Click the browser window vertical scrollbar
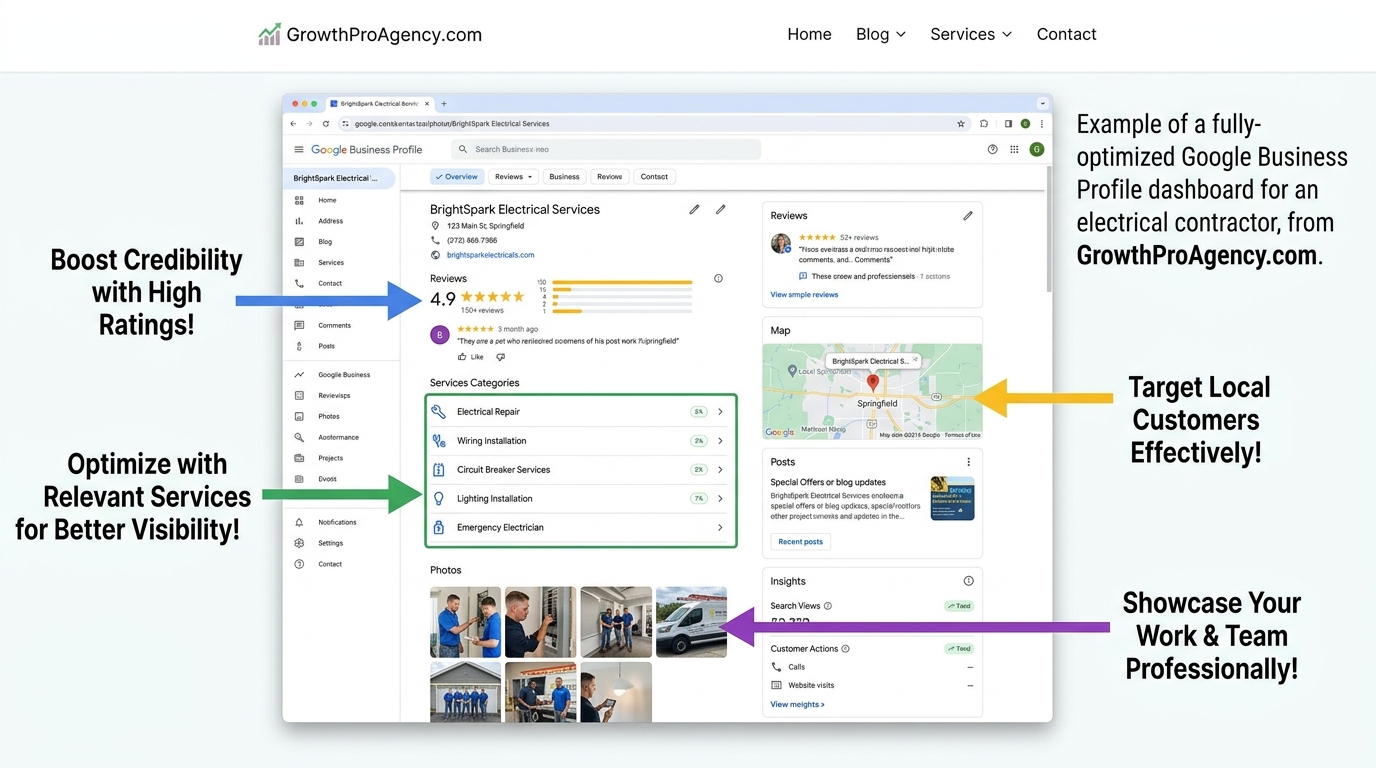This screenshot has width=1376, height=768. [x=1048, y=230]
